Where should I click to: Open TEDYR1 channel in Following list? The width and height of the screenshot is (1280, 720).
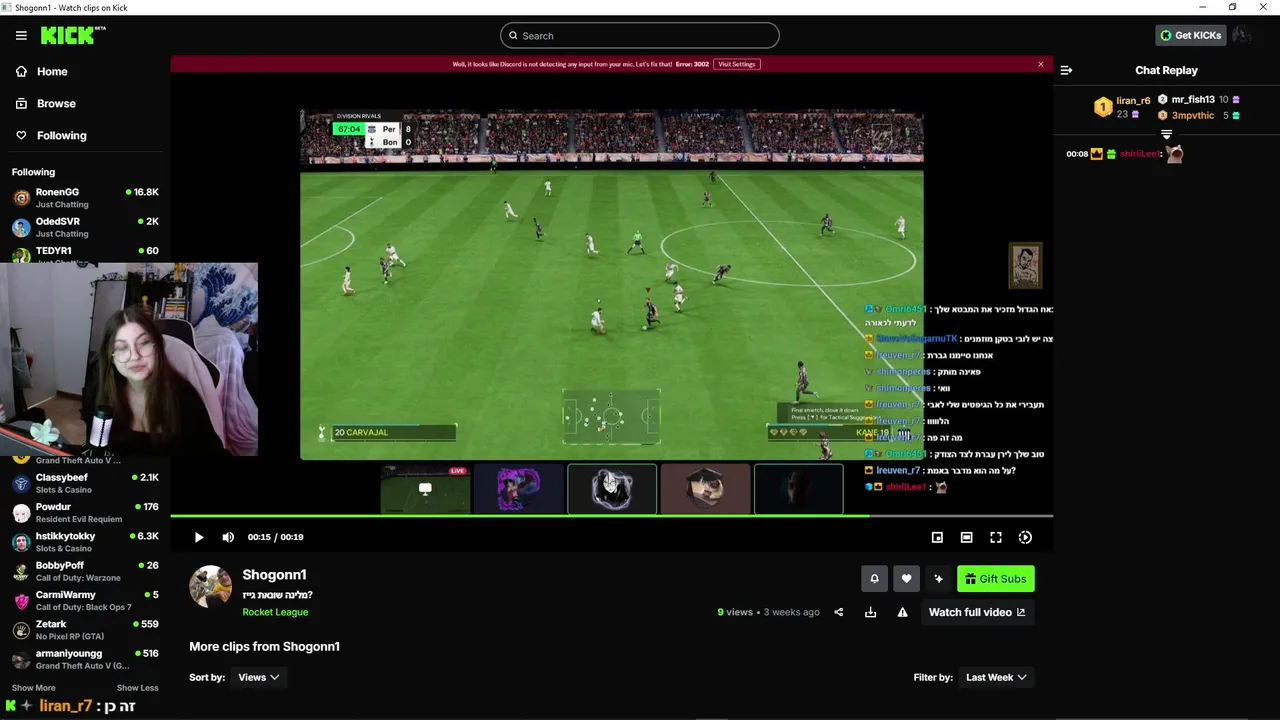tap(85, 252)
